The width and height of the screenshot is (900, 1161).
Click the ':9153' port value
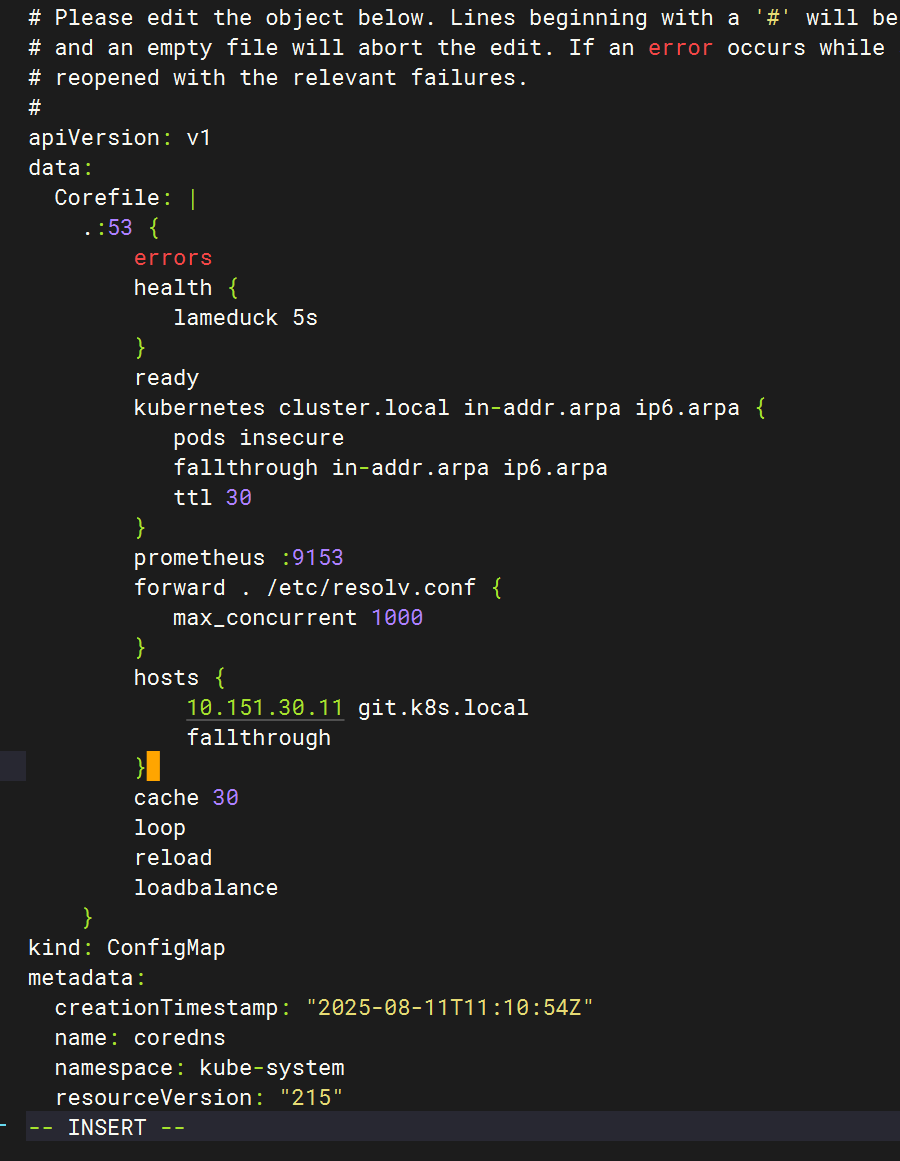[312, 558]
